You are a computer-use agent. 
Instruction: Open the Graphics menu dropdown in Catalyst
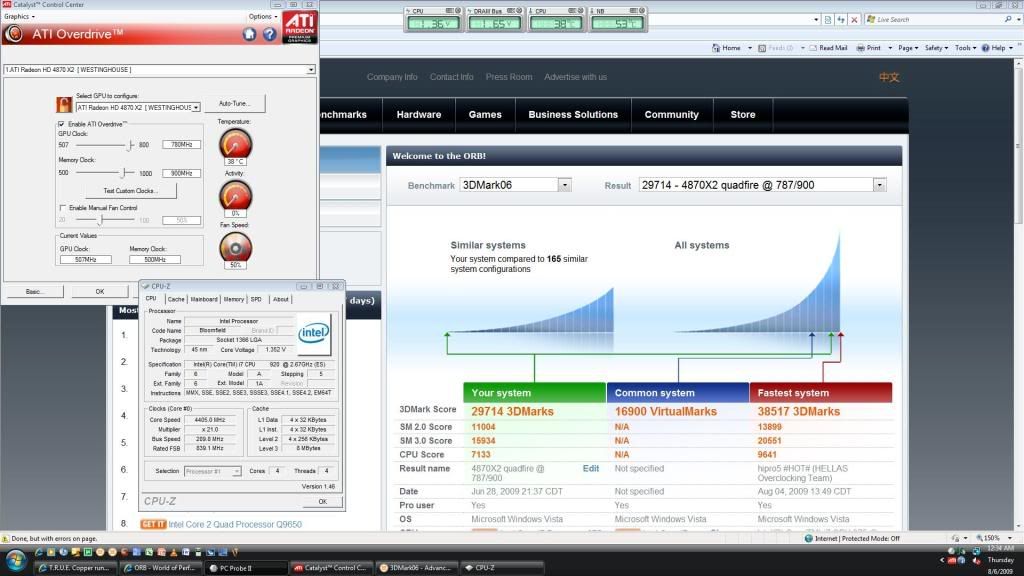click(x=19, y=16)
